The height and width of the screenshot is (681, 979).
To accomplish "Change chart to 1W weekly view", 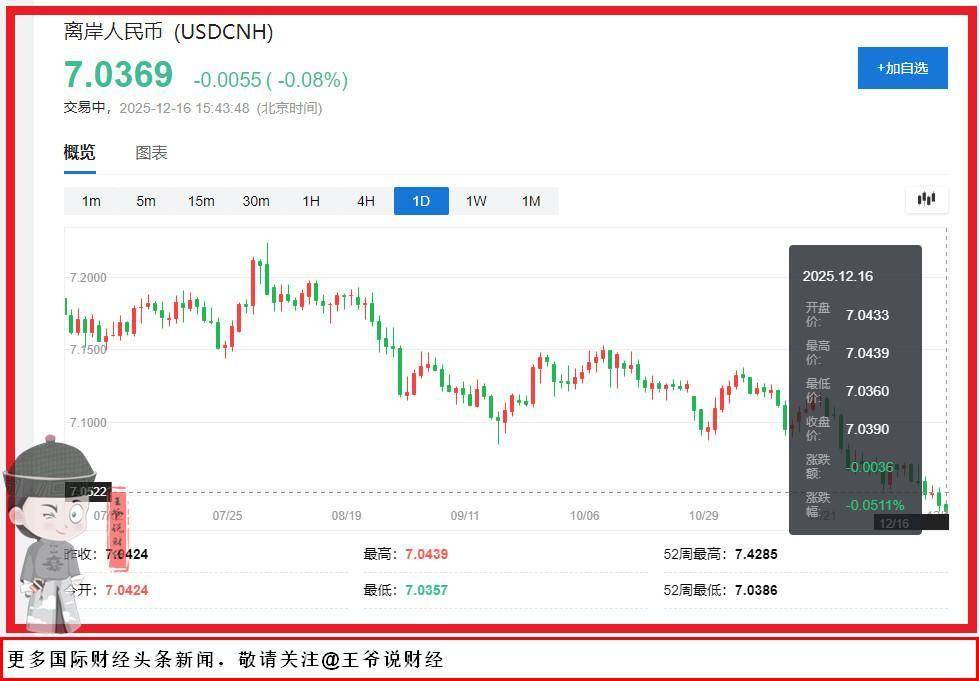I will pos(476,201).
